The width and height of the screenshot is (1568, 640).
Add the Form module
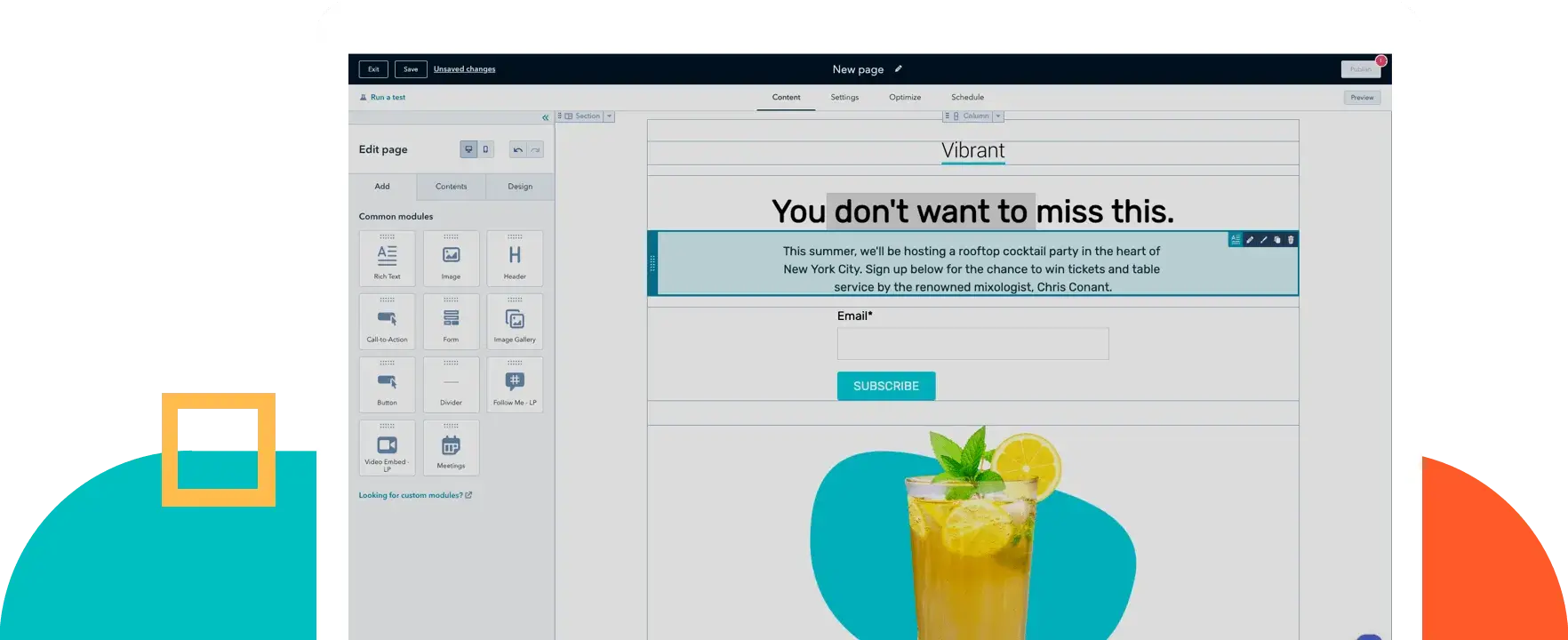coord(451,321)
